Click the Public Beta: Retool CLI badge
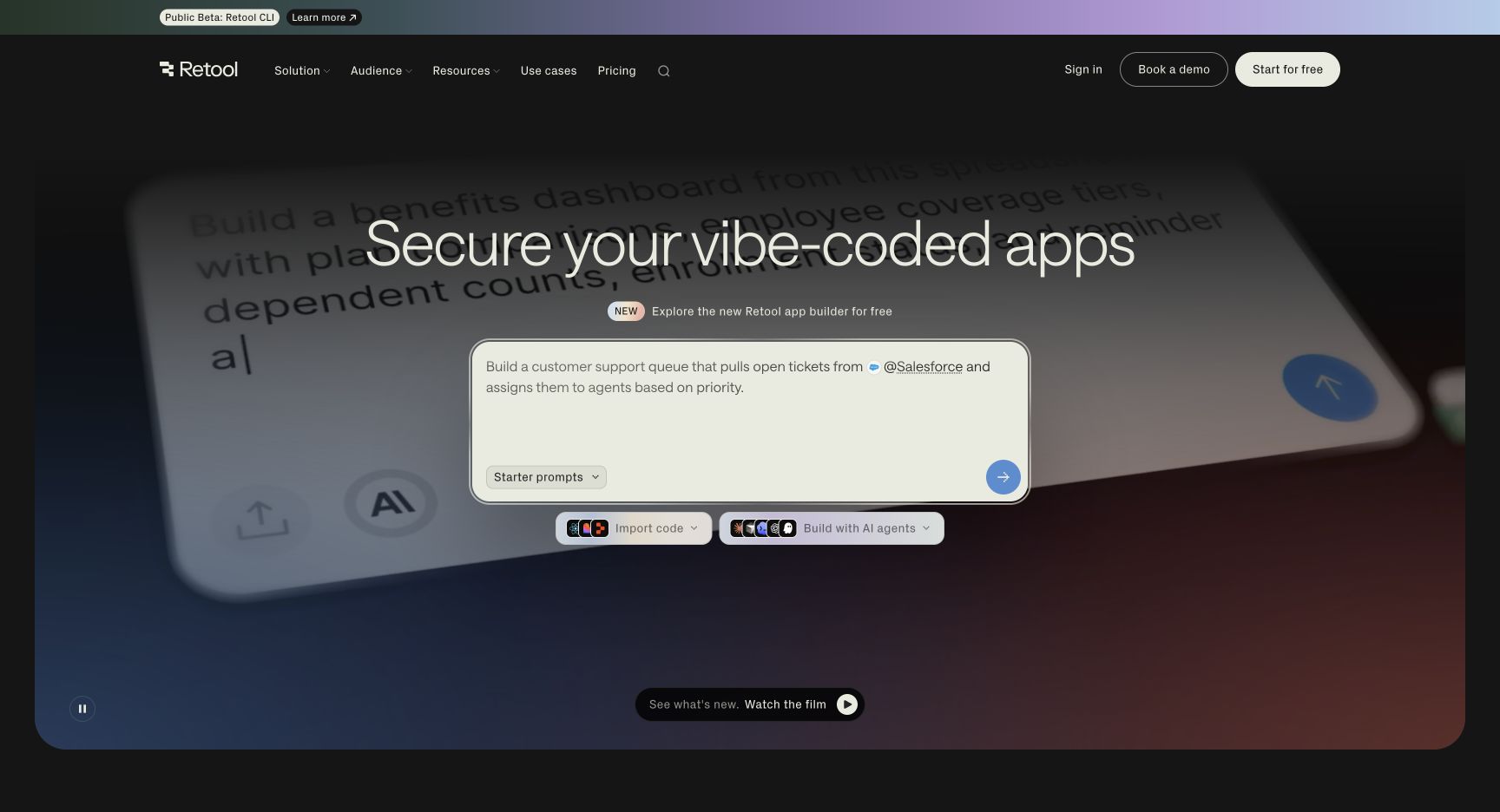Viewport: 1500px width, 812px height. pyautogui.click(x=220, y=17)
